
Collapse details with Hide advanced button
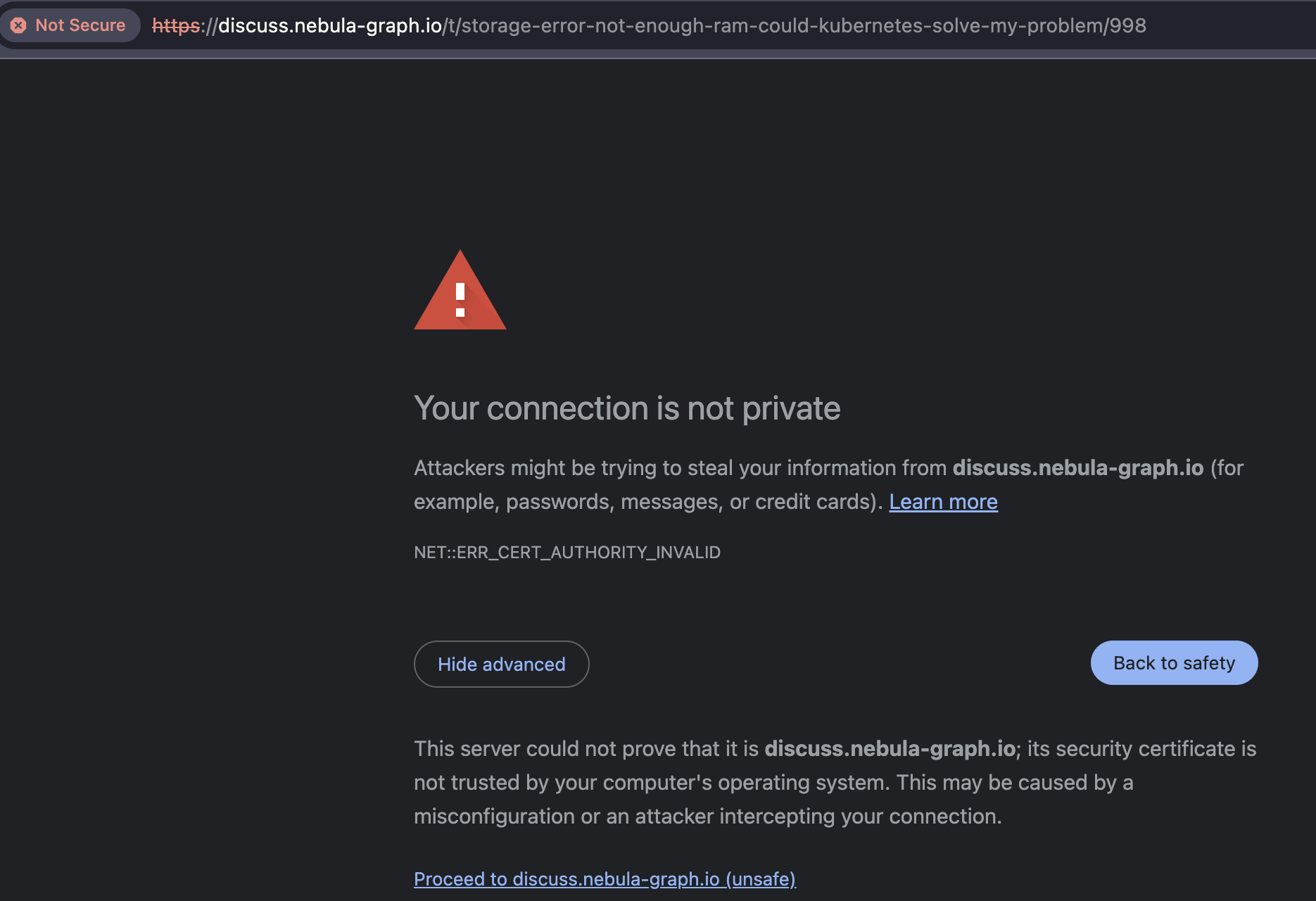point(501,664)
